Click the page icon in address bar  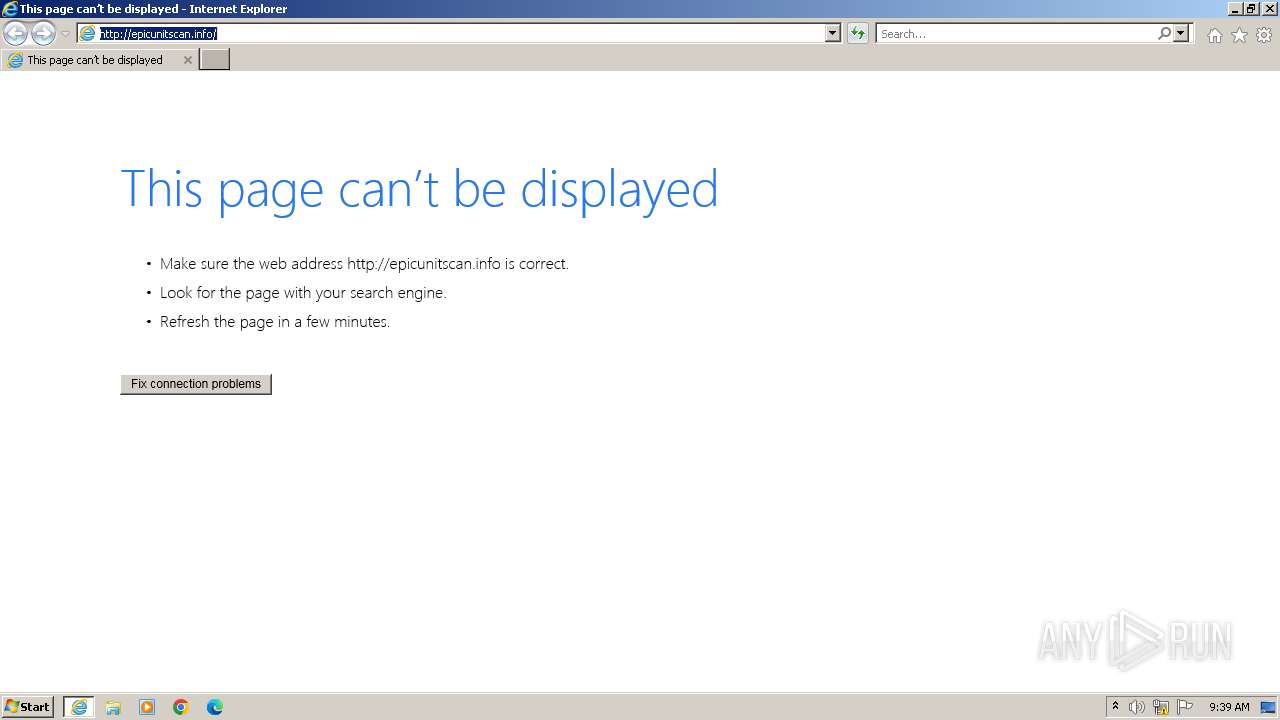pos(88,34)
